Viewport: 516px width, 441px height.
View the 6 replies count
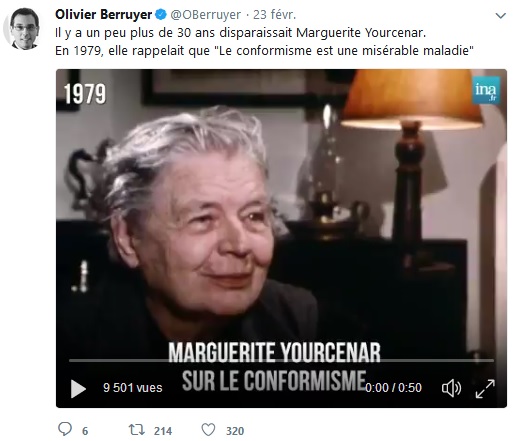pyautogui.click(x=85, y=431)
